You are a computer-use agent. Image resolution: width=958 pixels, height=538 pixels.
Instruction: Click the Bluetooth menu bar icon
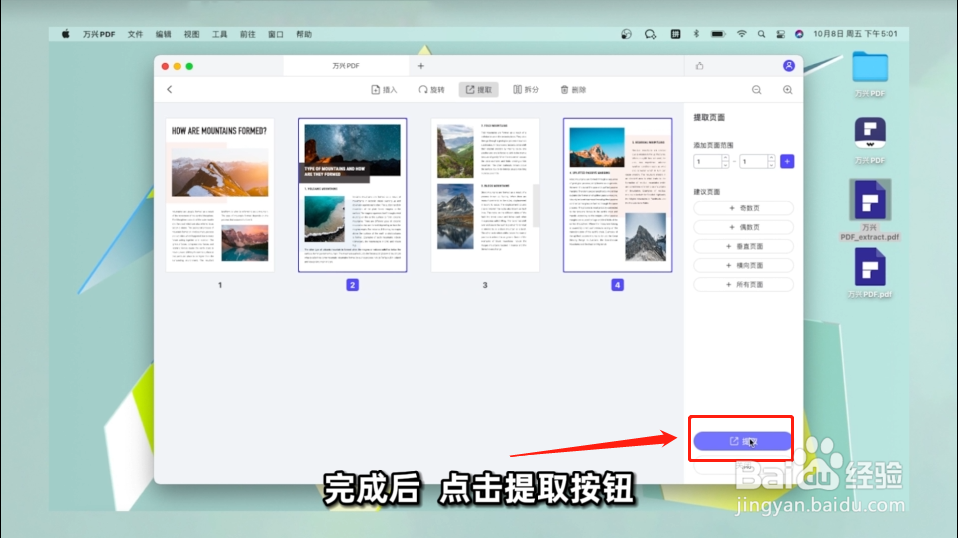(x=696, y=34)
